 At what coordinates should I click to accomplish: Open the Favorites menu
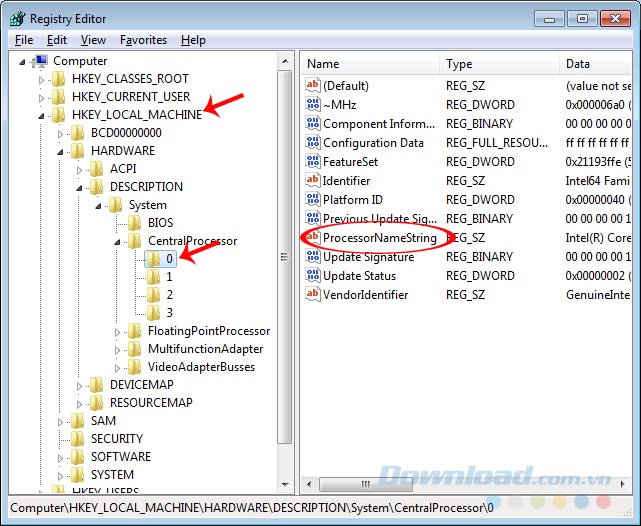pyautogui.click(x=143, y=40)
